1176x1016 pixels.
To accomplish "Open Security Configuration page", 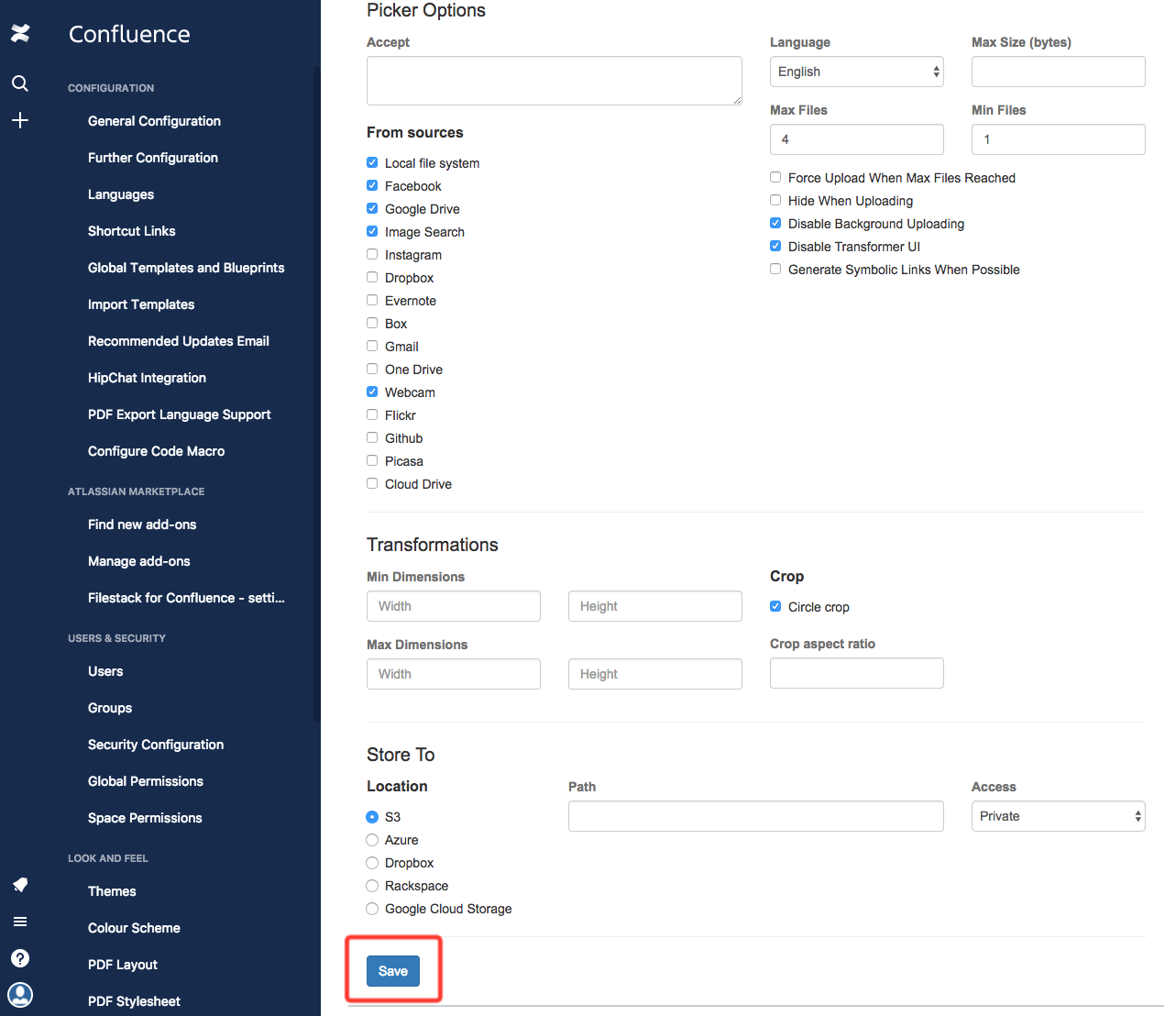I will (156, 745).
